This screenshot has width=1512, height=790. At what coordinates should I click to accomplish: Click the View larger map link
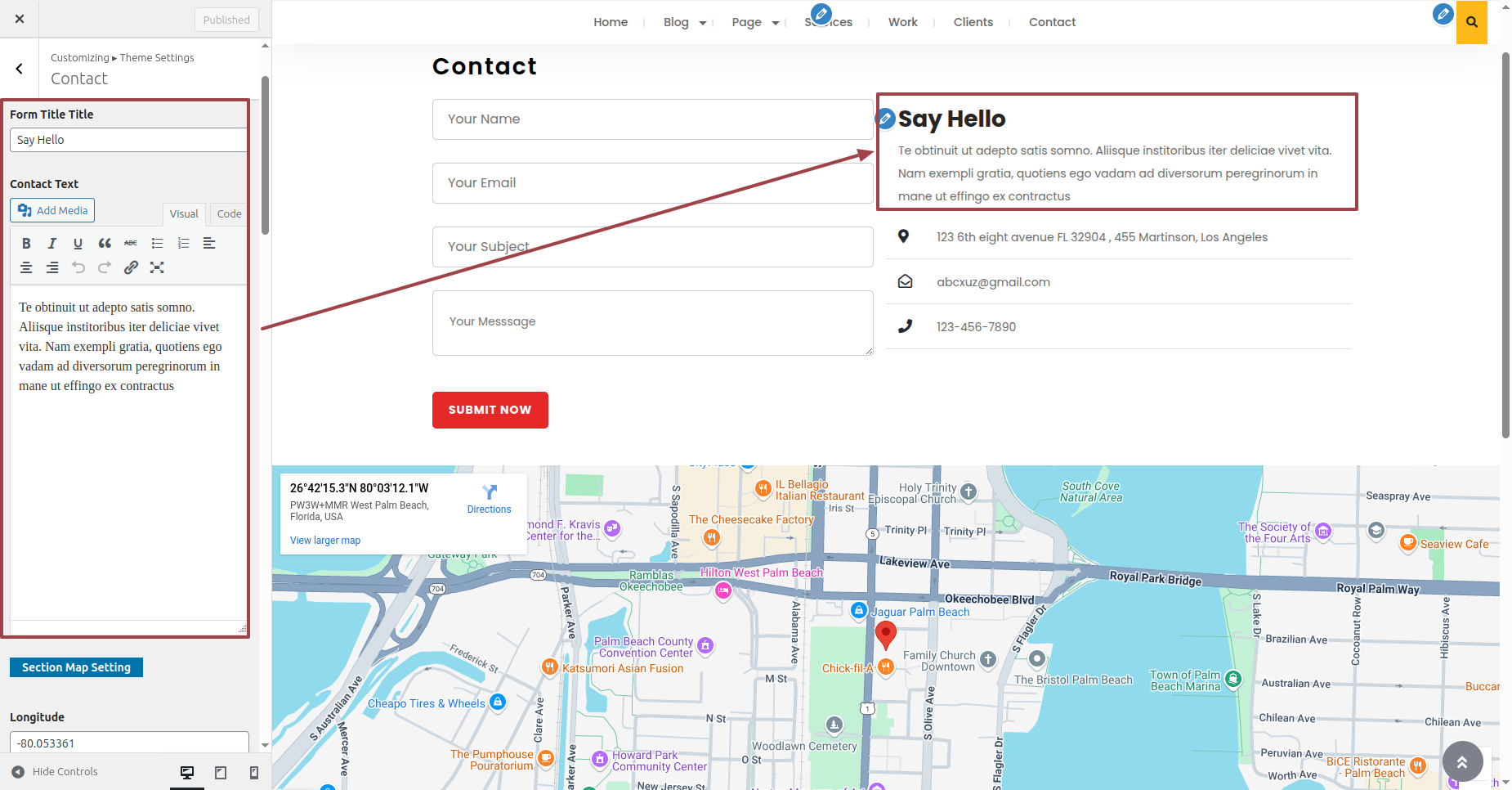325,541
